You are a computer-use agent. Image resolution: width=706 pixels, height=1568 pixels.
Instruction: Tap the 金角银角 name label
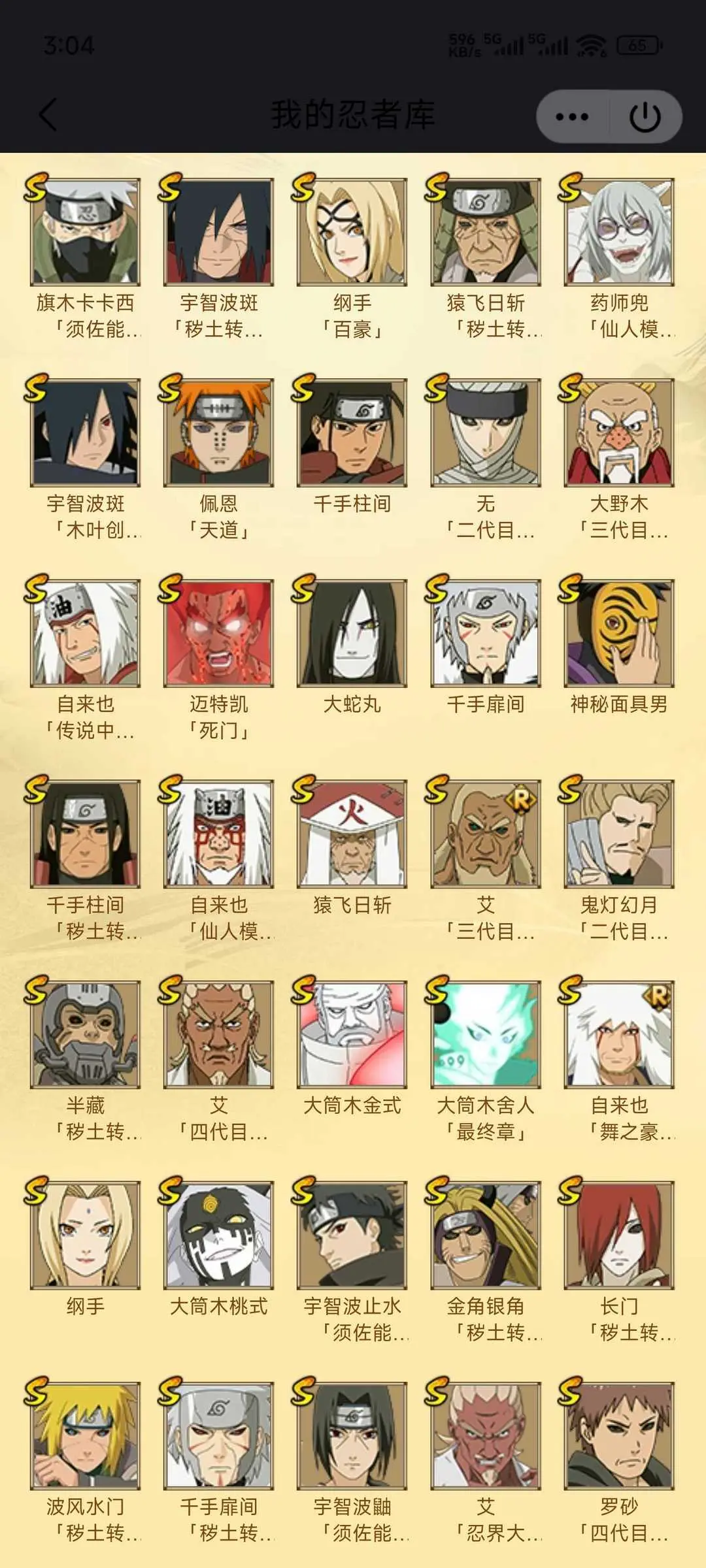486,1306
